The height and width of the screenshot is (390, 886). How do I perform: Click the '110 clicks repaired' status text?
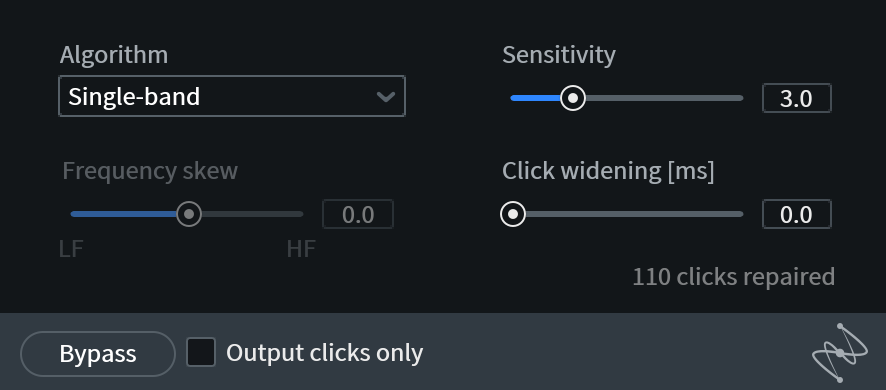pyautogui.click(x=733, y=277)
